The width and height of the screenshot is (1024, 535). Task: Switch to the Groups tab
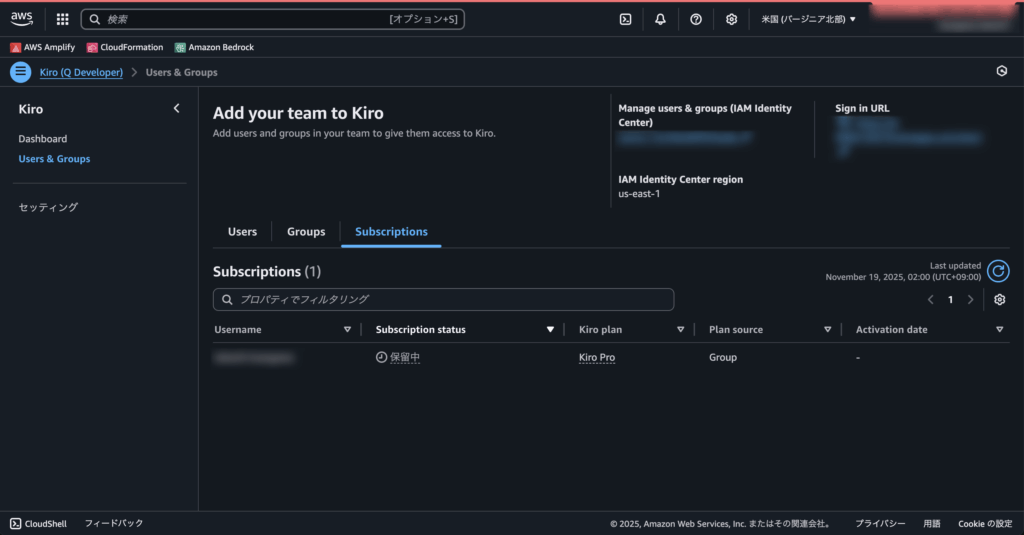click(x=306, y=232)
